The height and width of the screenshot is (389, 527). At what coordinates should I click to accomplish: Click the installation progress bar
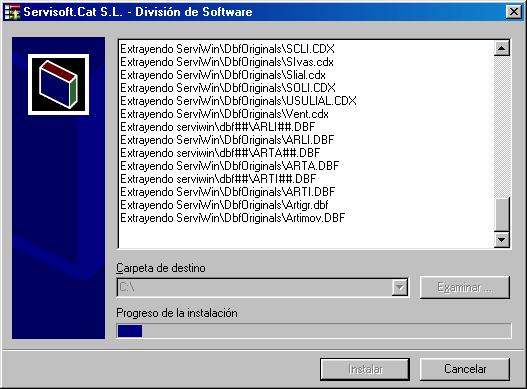click(314, 331)
